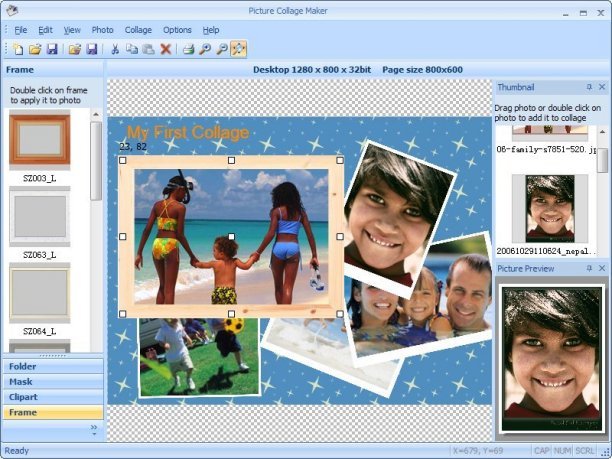Open the Help menu

(x=211, y=30)
